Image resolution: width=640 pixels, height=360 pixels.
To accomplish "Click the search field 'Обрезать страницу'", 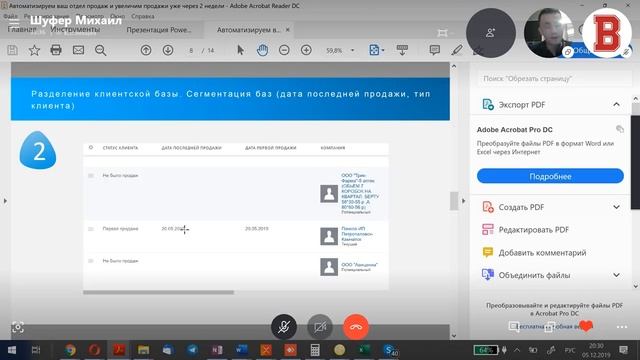I will pyautogui.click(x=553, y=78).
